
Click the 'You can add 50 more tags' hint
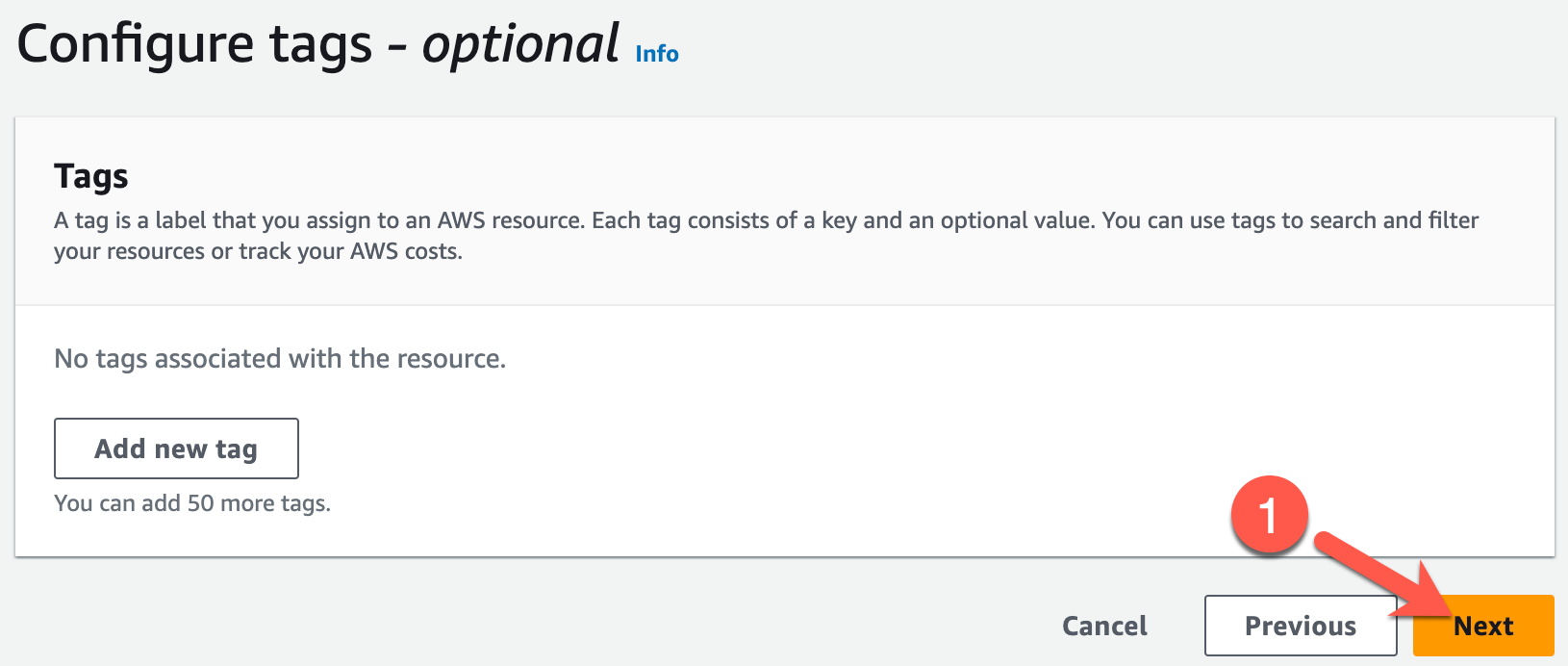click(x=192, y=503)
